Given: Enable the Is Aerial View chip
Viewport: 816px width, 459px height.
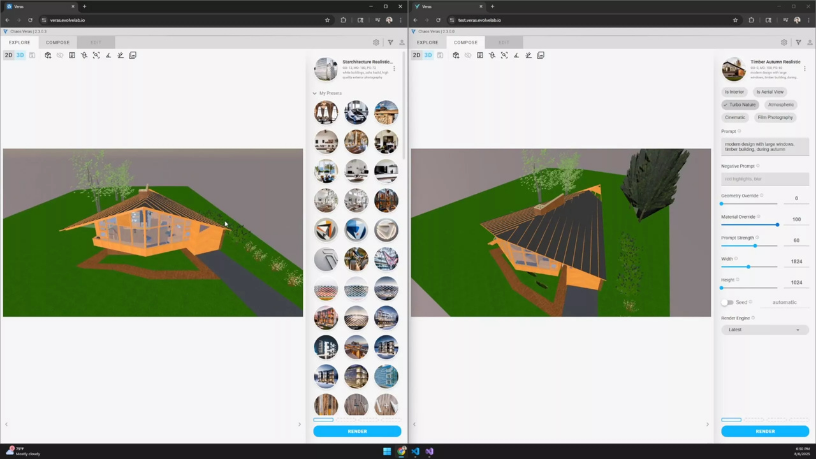Looking at the screenshot, I should point(770,92).
